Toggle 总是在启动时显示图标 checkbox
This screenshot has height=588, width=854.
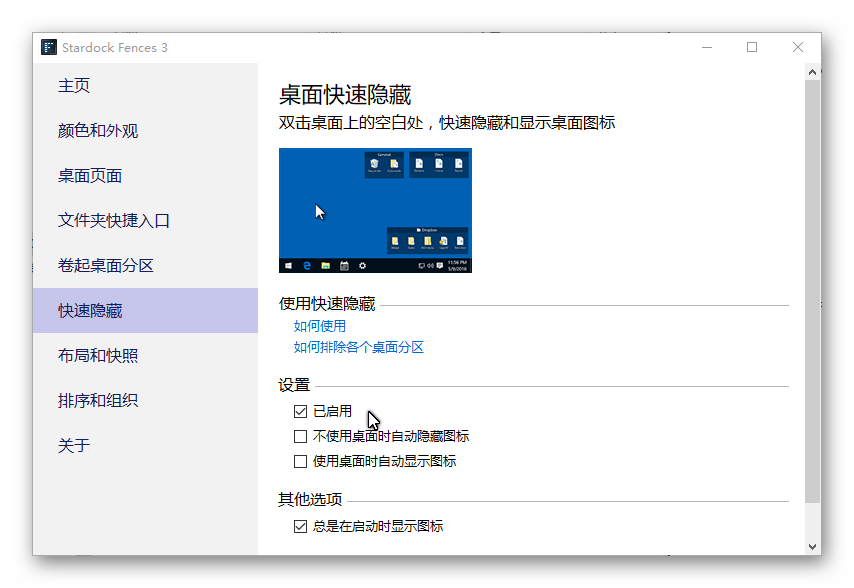(x=300, y=526)
